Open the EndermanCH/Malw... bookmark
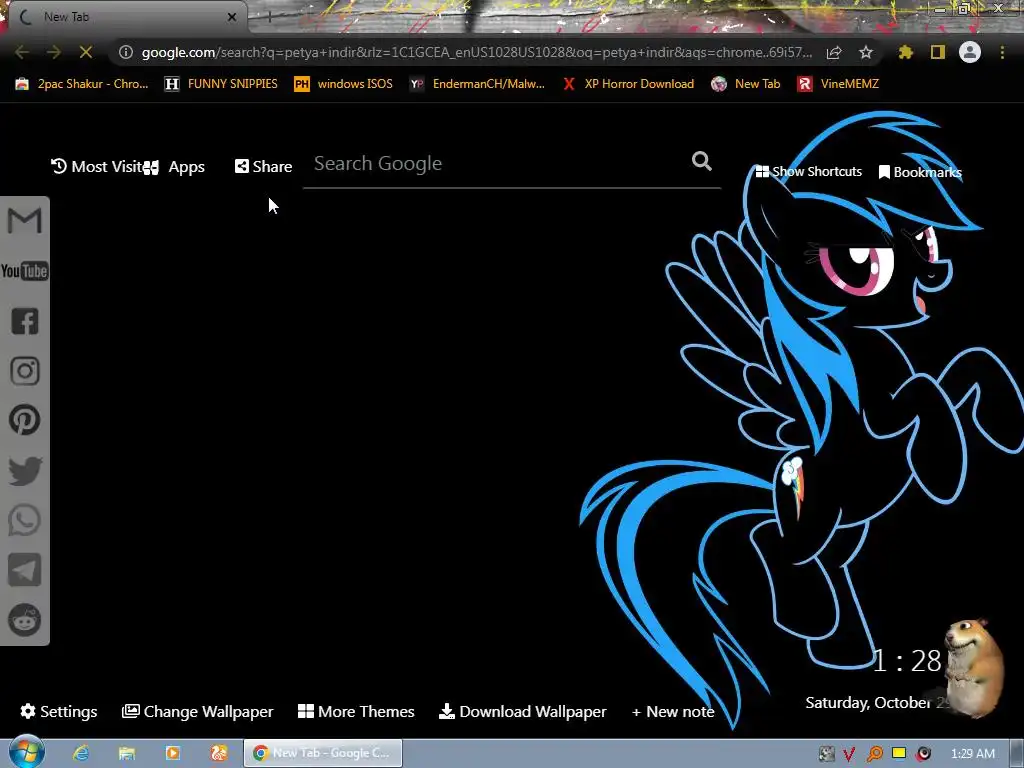The height and width of the screenshot is (768, 1024). coord(477,84)
